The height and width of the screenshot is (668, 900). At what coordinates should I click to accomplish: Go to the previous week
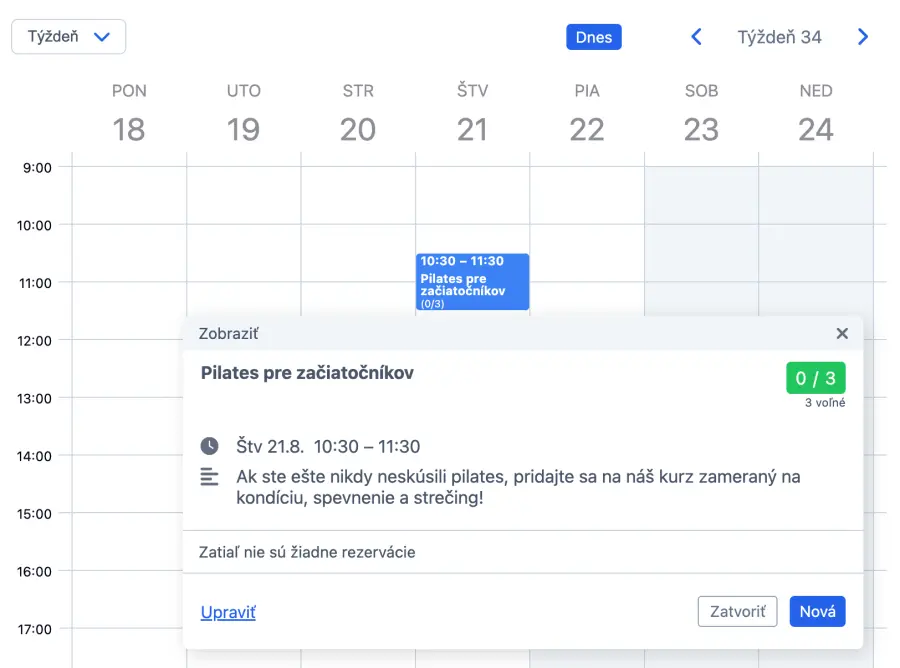click(697, 37)
